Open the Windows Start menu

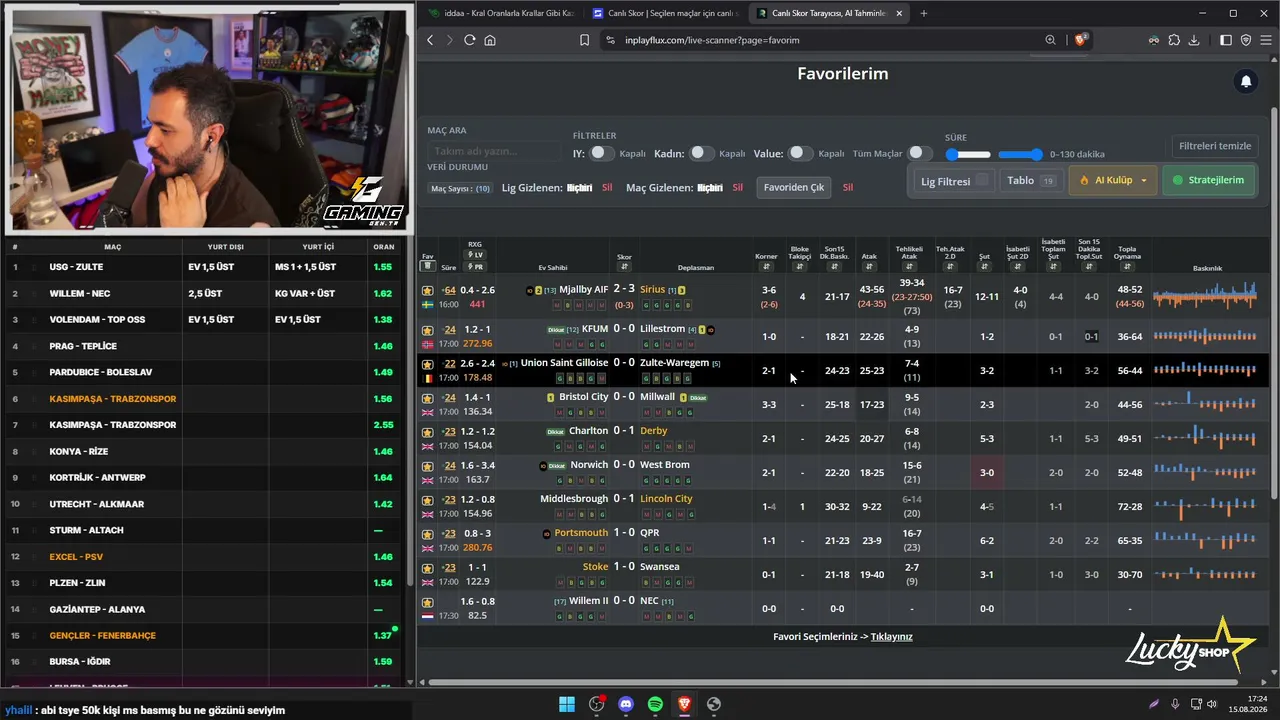567,704
